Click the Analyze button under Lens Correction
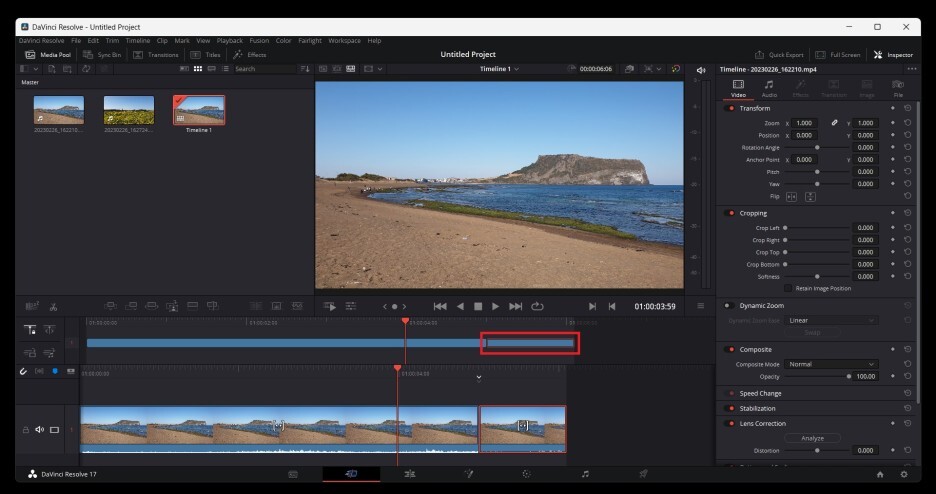This screenshot has height=494, width=936. 812,438
